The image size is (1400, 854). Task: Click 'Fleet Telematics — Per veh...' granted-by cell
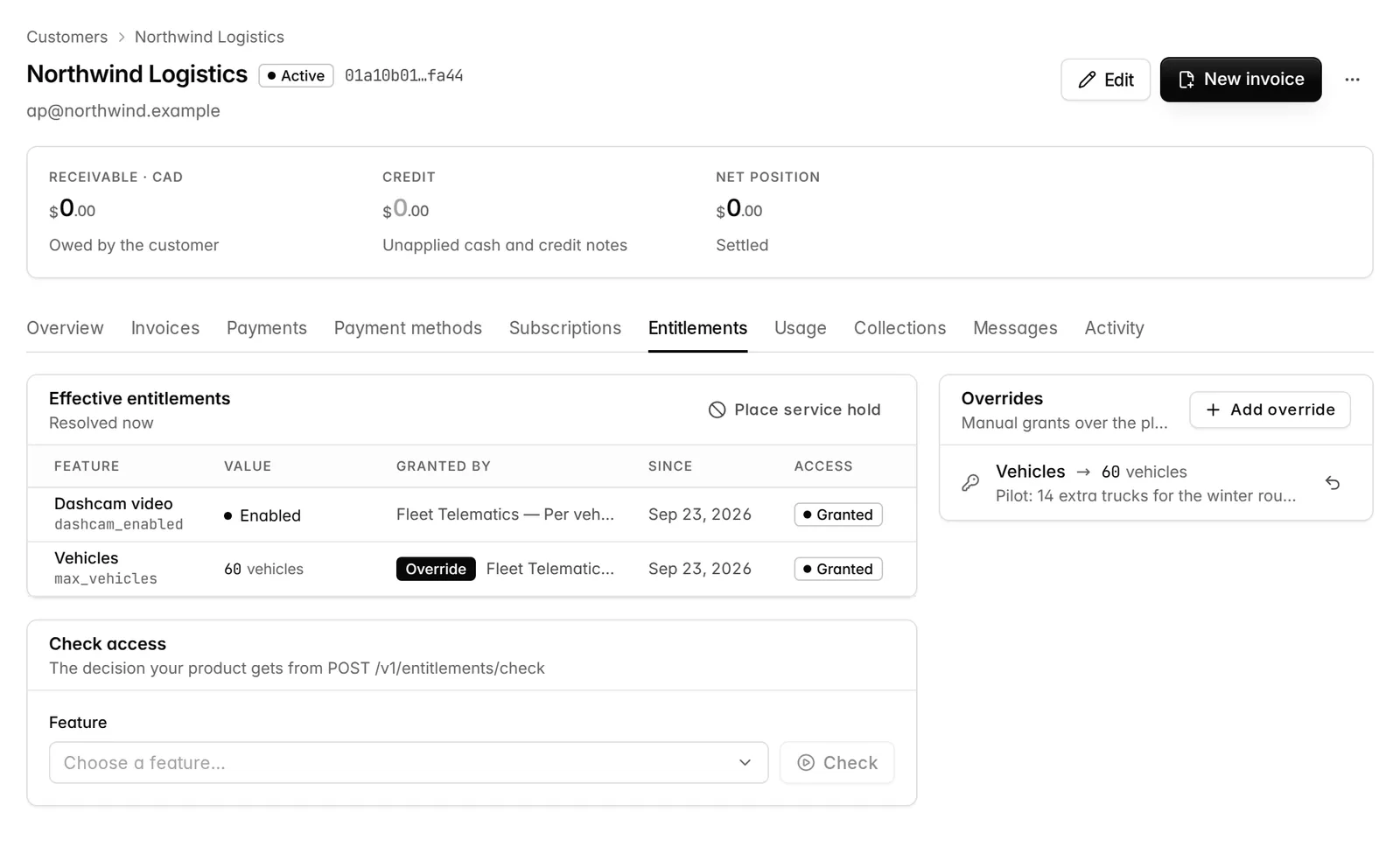coord(505,514)
